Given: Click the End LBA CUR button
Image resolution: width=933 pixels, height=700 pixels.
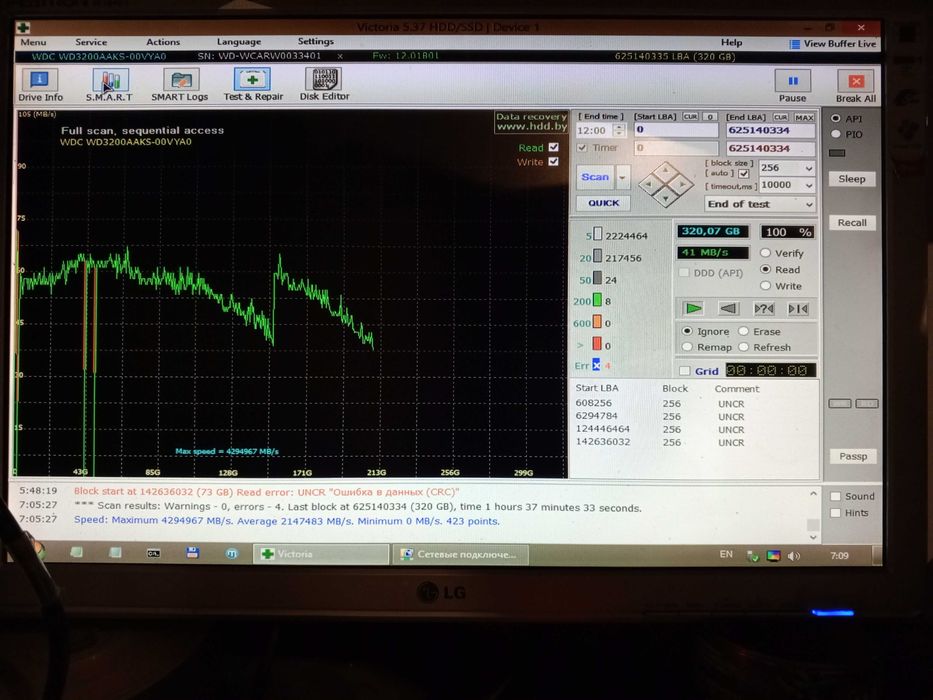Looking at the screenshot, I should [780, 117].
